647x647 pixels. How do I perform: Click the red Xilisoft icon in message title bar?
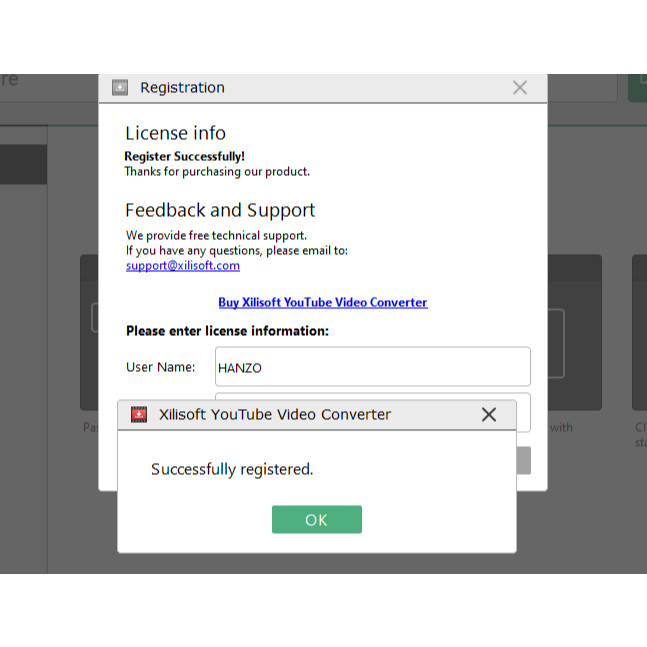[x=139, y=415]
